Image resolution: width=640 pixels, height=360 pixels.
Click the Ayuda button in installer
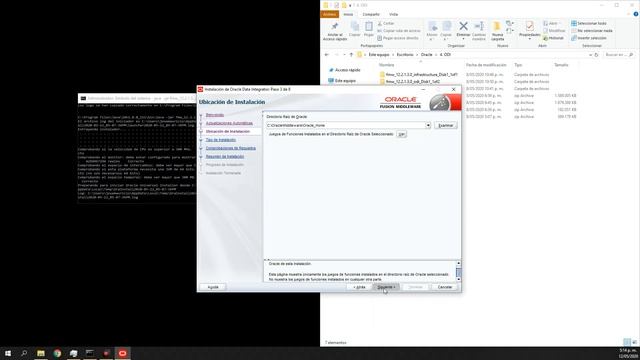(213, 287)
